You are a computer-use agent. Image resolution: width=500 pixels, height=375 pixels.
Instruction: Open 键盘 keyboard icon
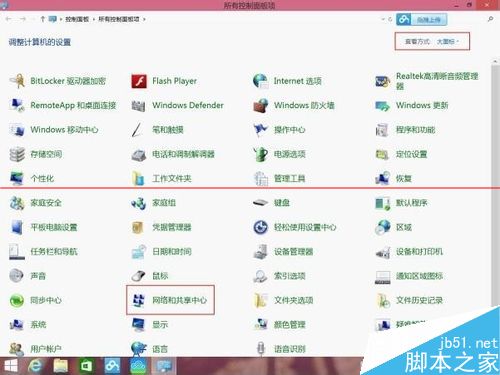tap(261, 203)
